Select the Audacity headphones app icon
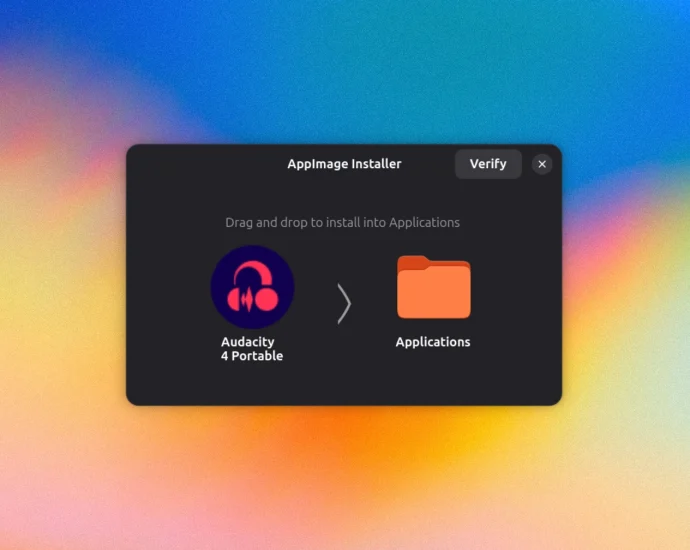 [x=253, y=287]
